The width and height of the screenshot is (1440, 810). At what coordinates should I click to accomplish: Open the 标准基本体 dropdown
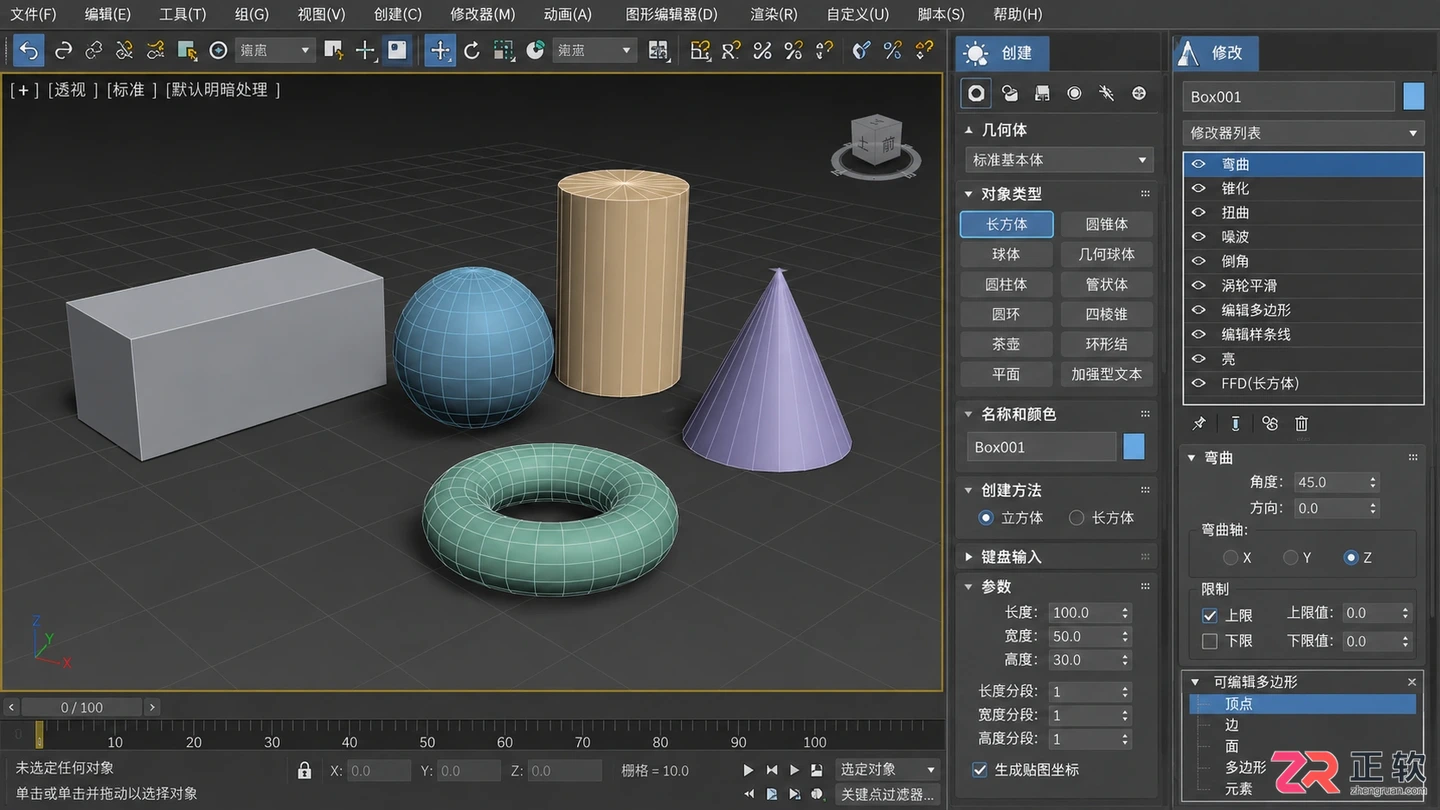coord(1060,160)
